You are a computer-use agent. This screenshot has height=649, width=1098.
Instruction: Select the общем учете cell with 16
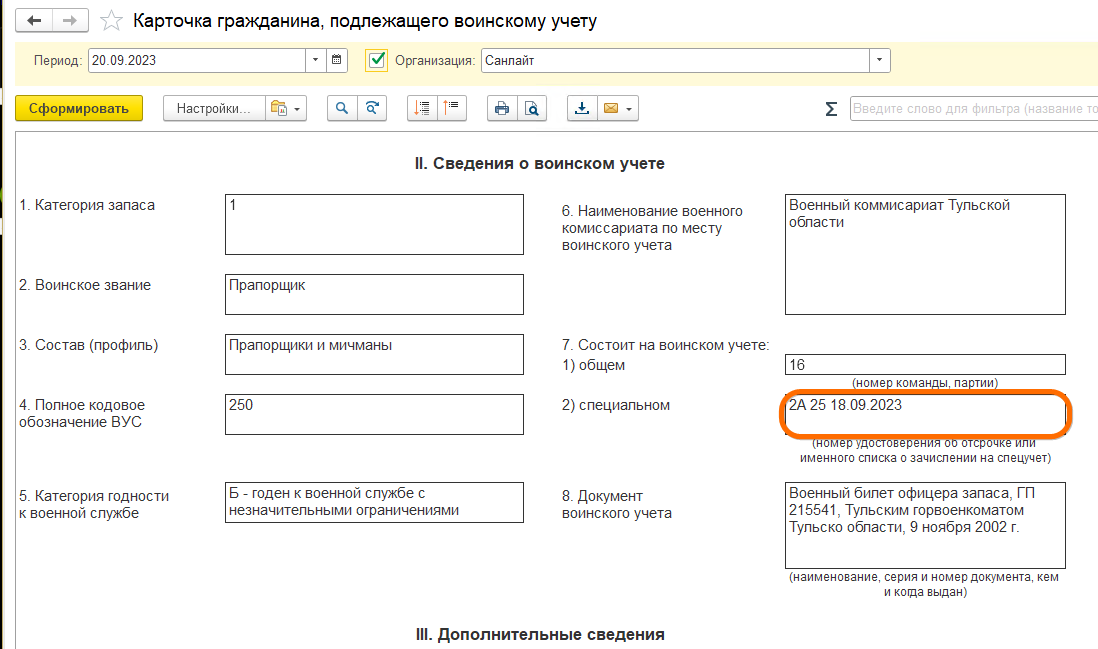click(925, 365)
